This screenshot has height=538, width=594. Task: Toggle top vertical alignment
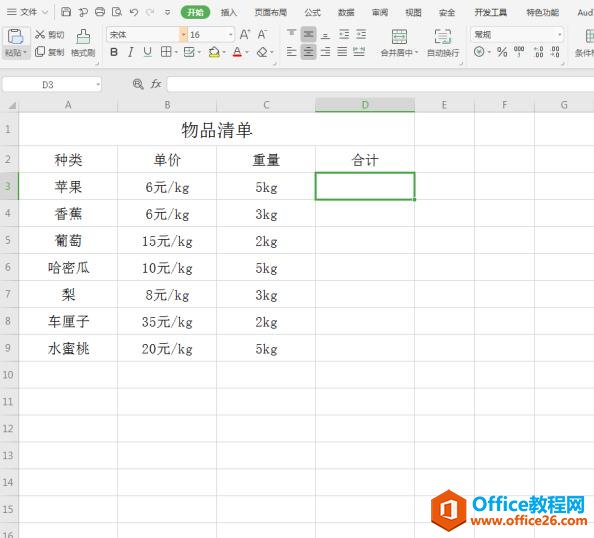tap(291, 34)
